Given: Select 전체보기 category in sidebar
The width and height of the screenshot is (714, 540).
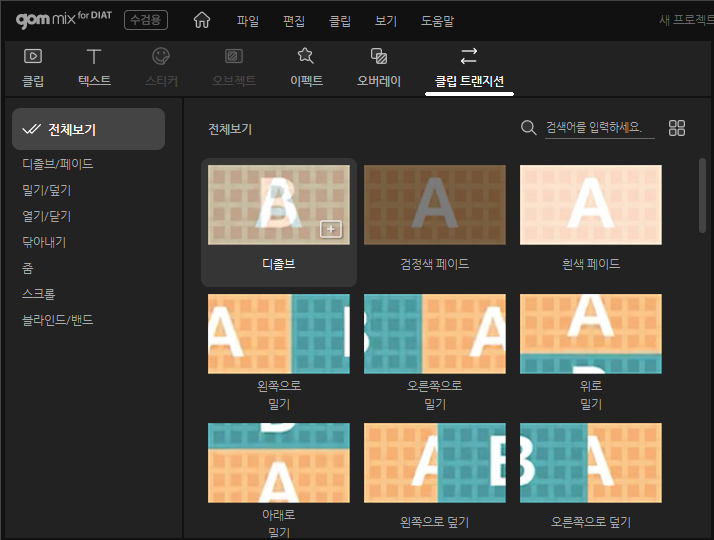Looking at the screenshot, I should tap(88, 129).
